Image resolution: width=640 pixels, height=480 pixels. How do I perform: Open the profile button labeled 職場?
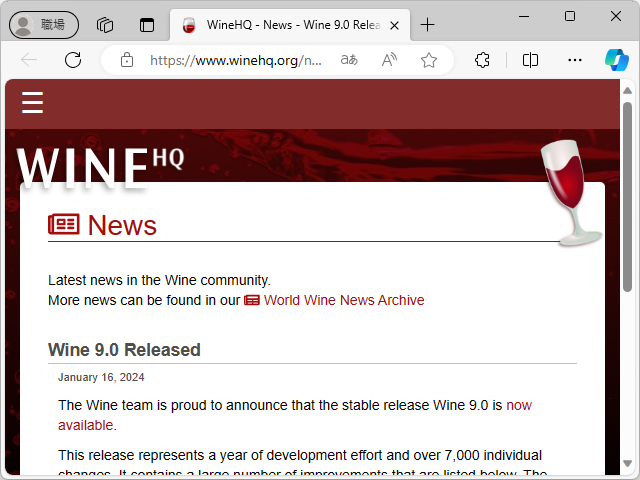pyautogui.click(x=44, y=25)
